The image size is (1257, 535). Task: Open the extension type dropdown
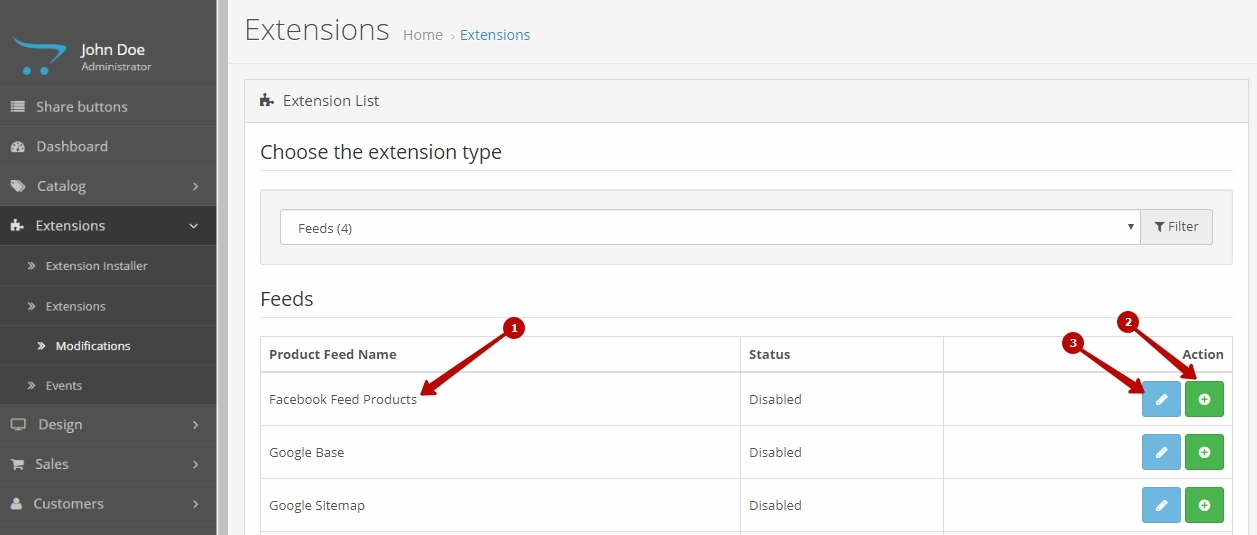710,228
